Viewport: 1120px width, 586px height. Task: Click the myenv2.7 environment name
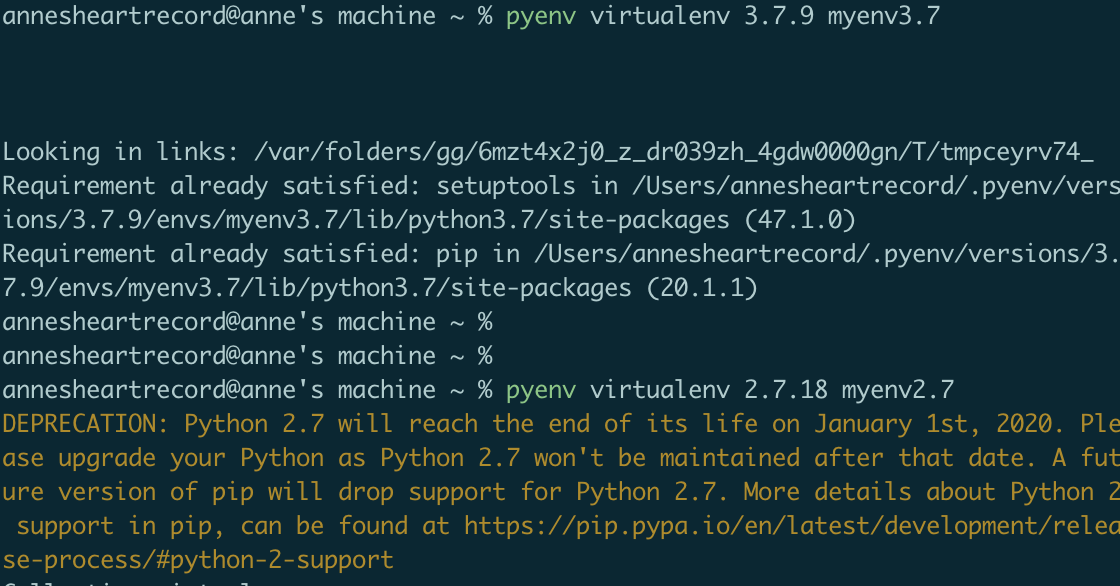click(897, 390)
